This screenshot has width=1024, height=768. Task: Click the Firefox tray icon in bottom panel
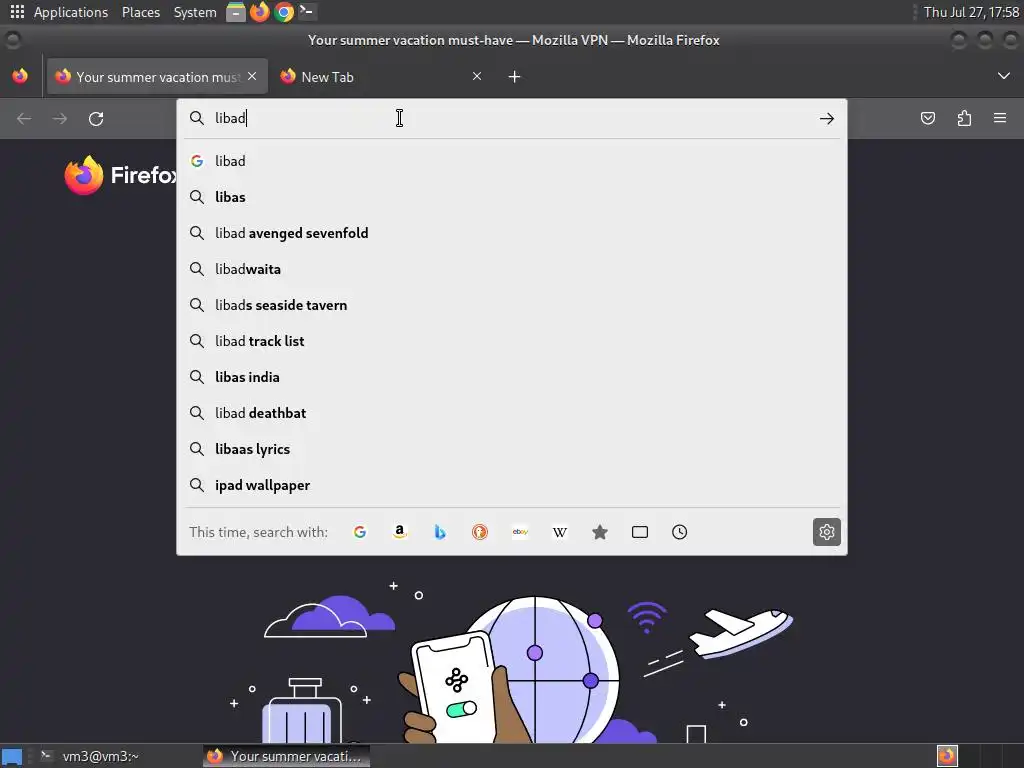pyautogui.click(x=948, y=756)
